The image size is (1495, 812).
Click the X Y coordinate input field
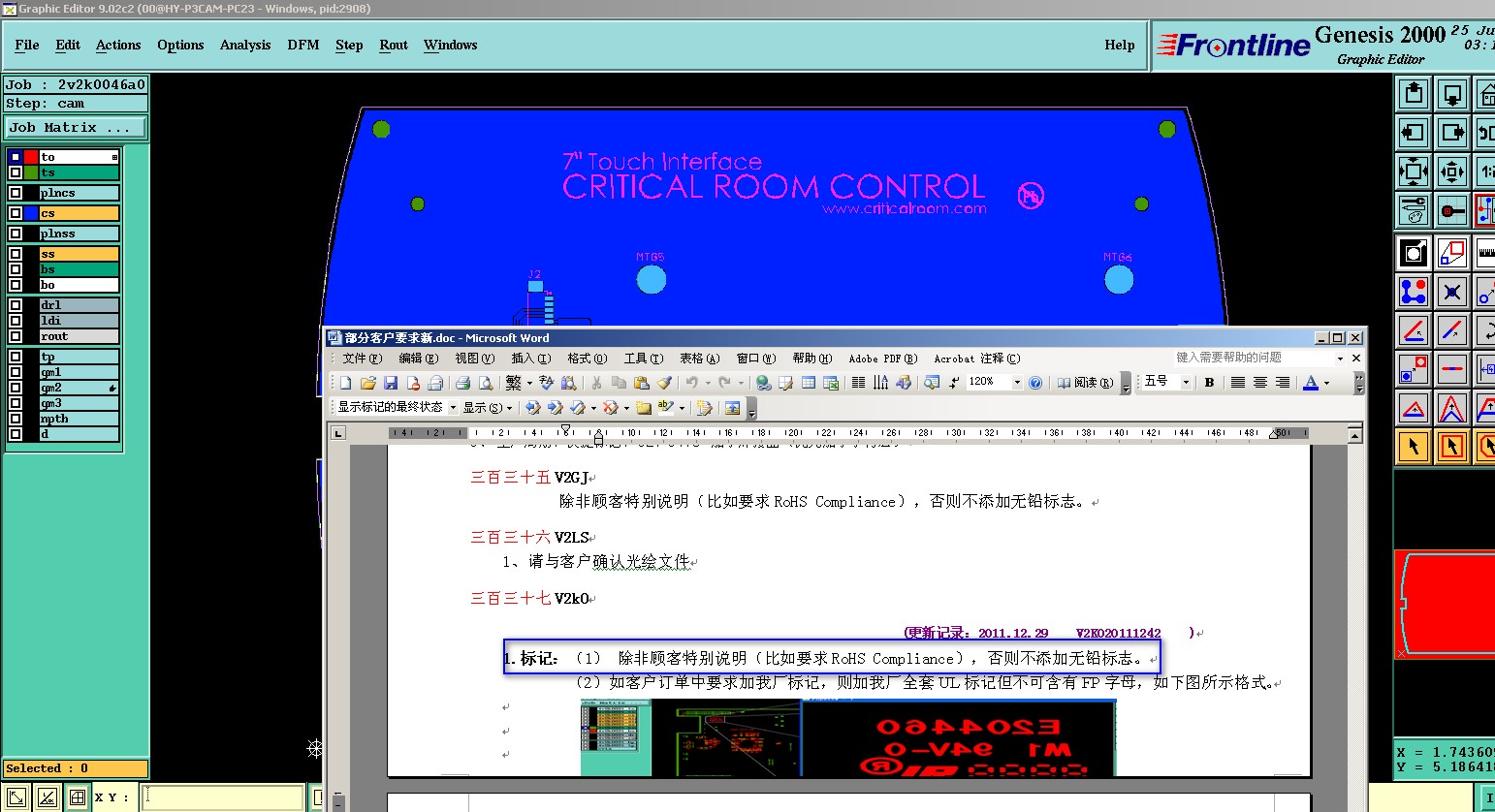coord(223,797)
